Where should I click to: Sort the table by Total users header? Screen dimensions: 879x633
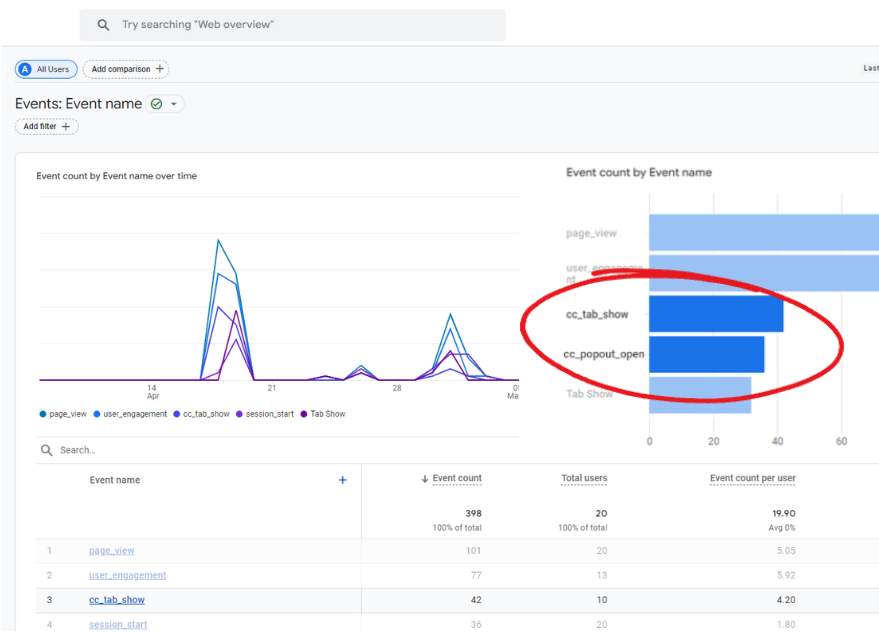[584, 478]
